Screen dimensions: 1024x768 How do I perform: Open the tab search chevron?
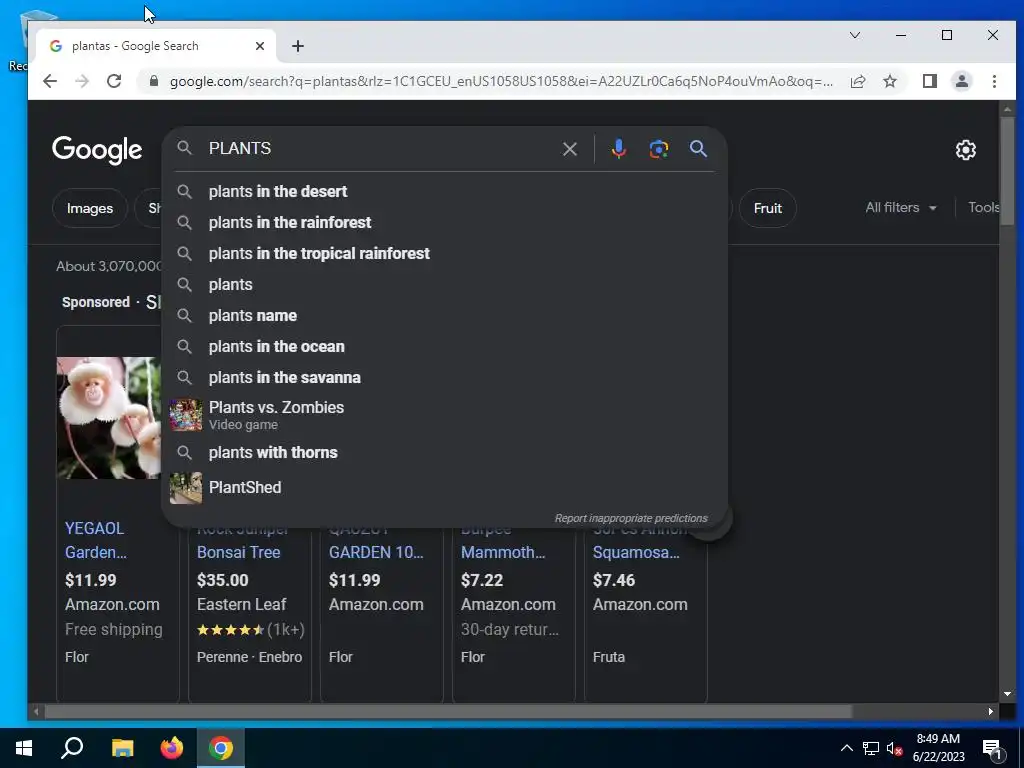(x=854, y=35)
